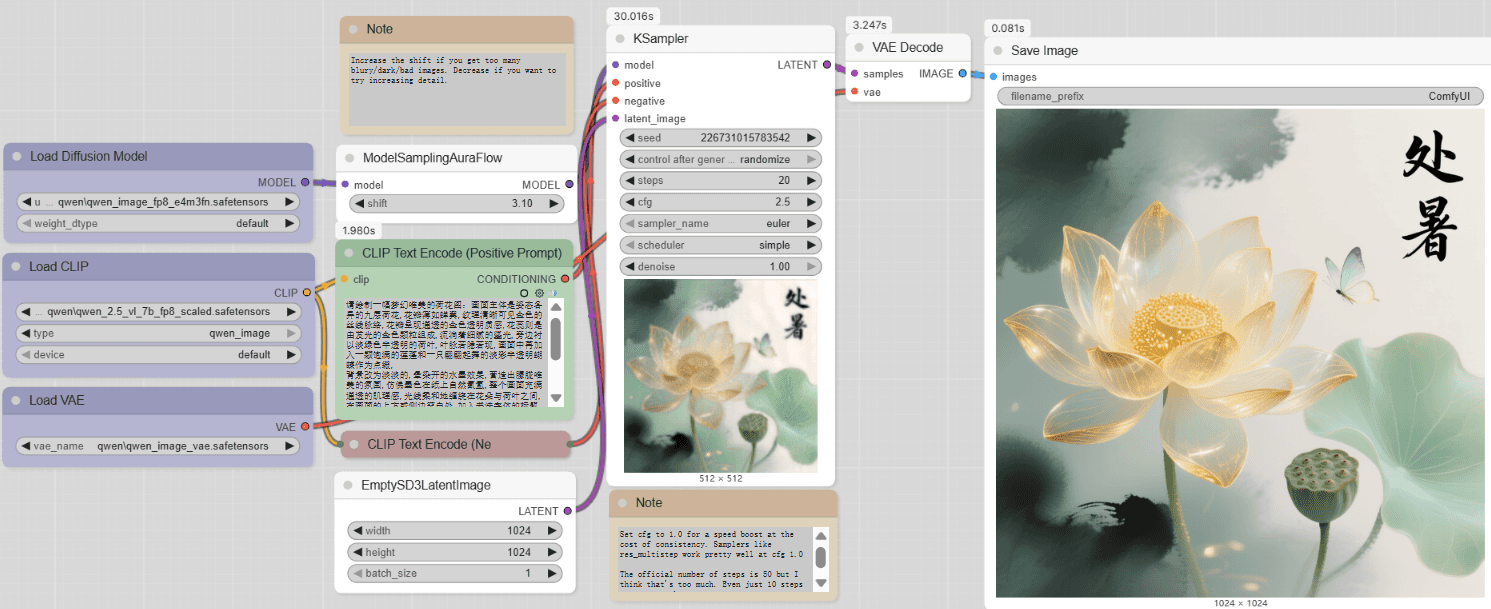The image size is (1491, 609).
Task: Open the sampler_name dropdown showing euler
Action: pyautogui.click(x=720, y=224)
